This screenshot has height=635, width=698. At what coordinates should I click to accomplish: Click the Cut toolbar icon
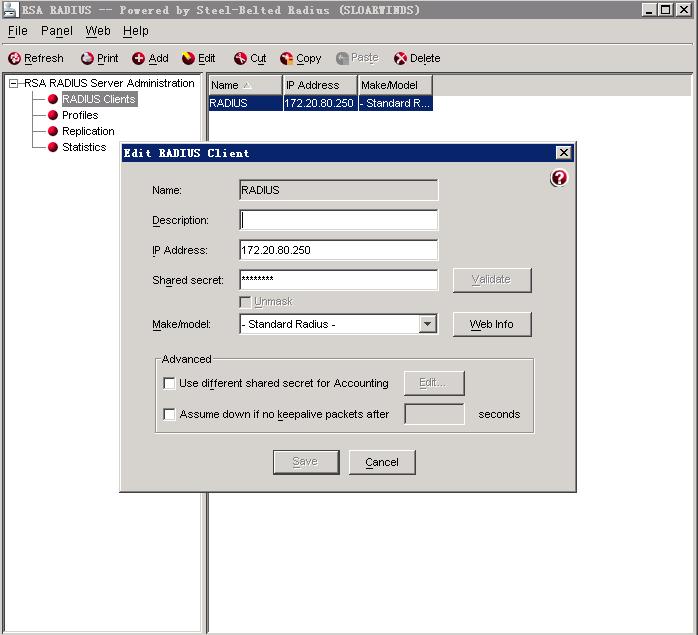point(240,58)
